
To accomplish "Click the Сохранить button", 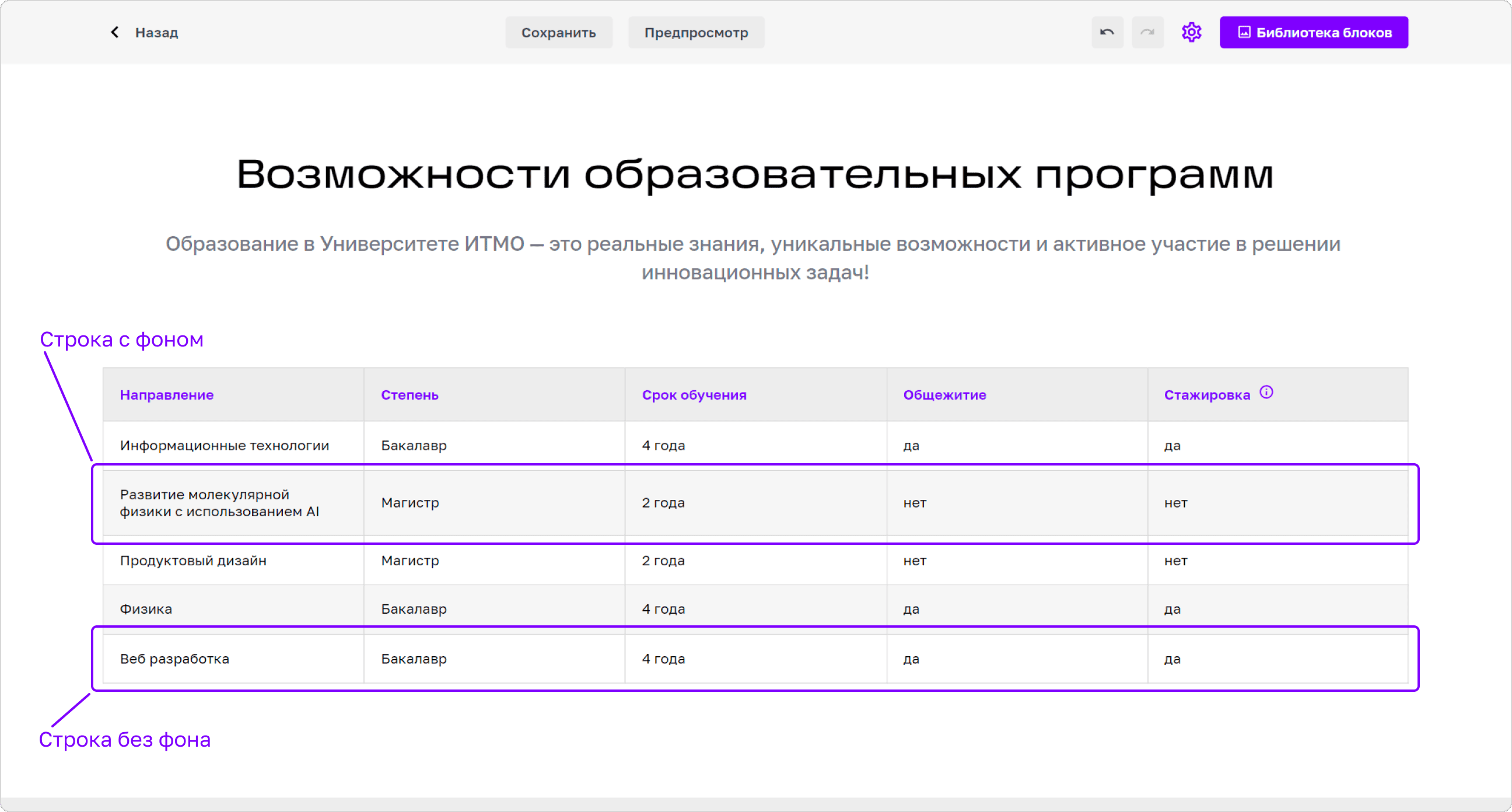I will [558, 32].
